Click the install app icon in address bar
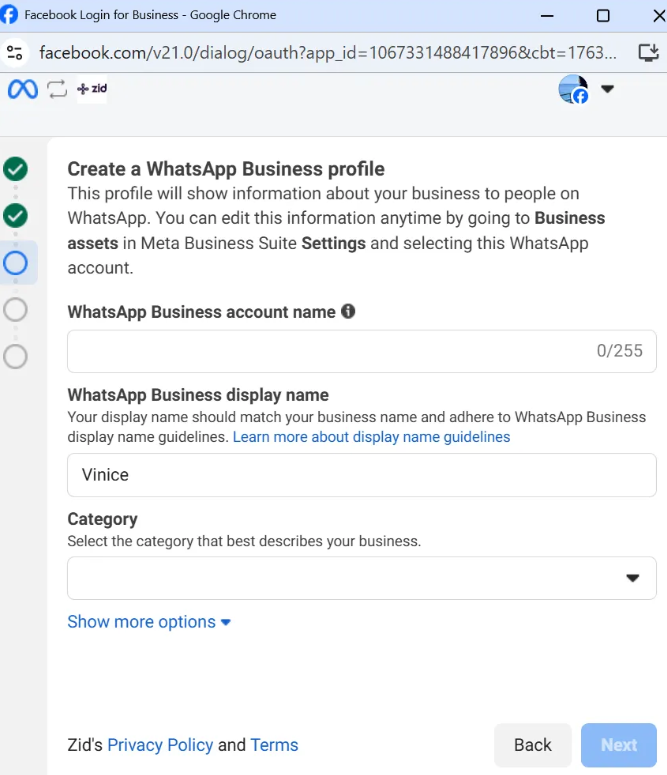 point(648,52)
